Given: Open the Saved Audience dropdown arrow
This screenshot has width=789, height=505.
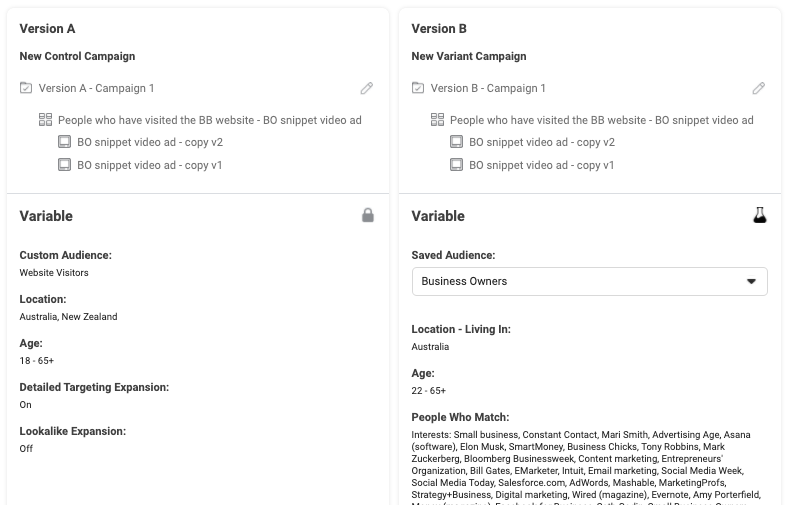Looking at the screenshot, I should pyautogui.click(x=752, y=282).
